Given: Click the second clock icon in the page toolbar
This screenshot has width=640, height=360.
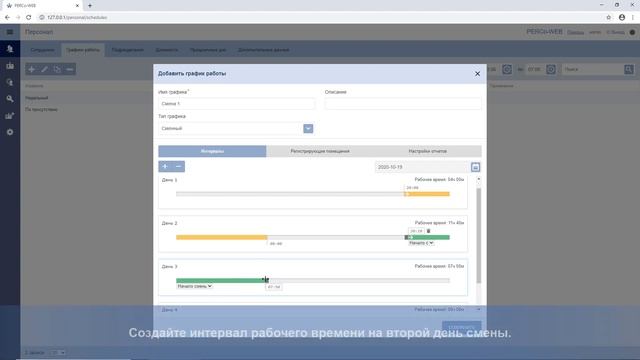Looking at the screenshot, I should click(x=551, y=69).
